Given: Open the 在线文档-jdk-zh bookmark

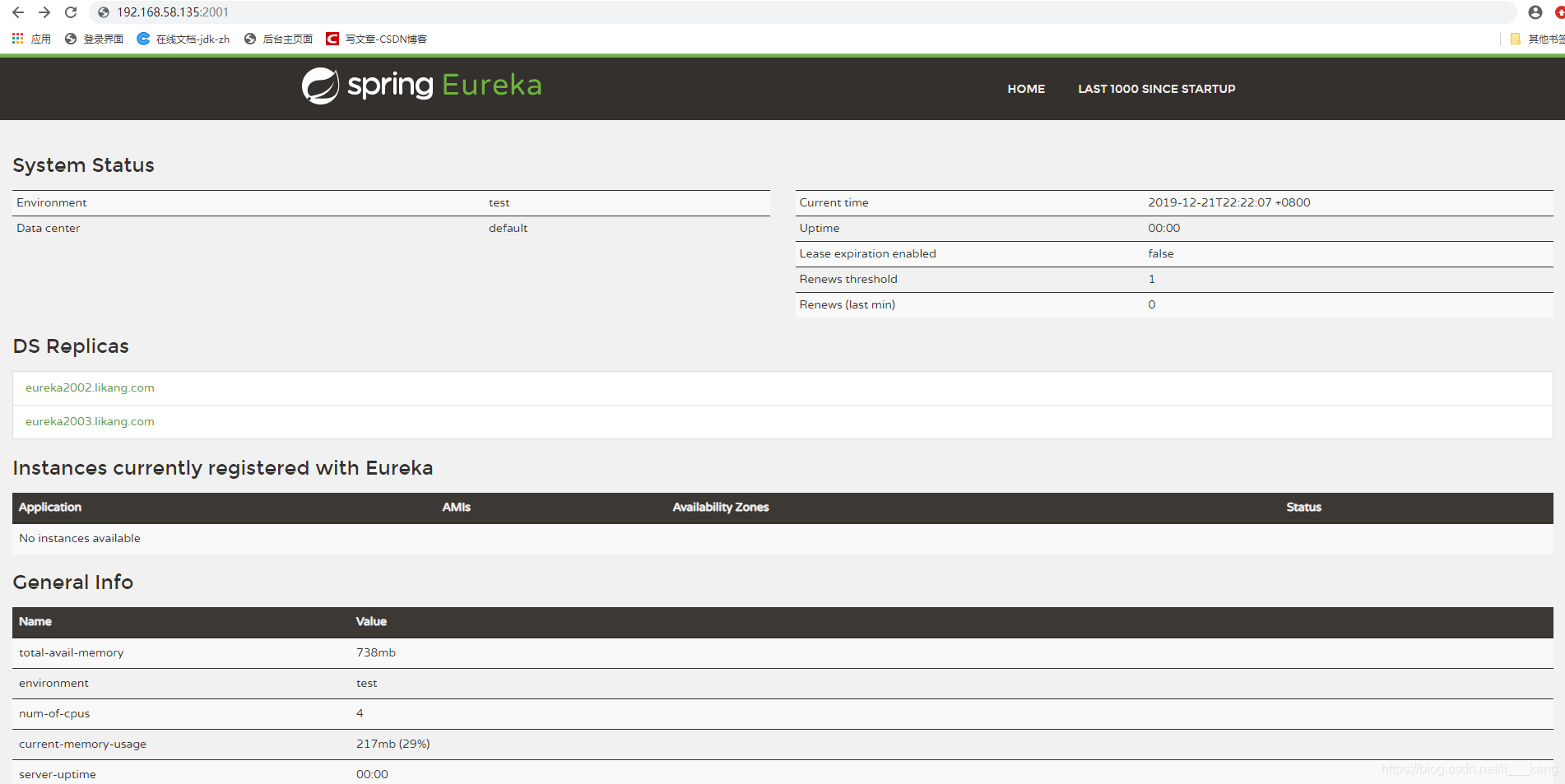Looking at the screenshot, I should (183, 39).
